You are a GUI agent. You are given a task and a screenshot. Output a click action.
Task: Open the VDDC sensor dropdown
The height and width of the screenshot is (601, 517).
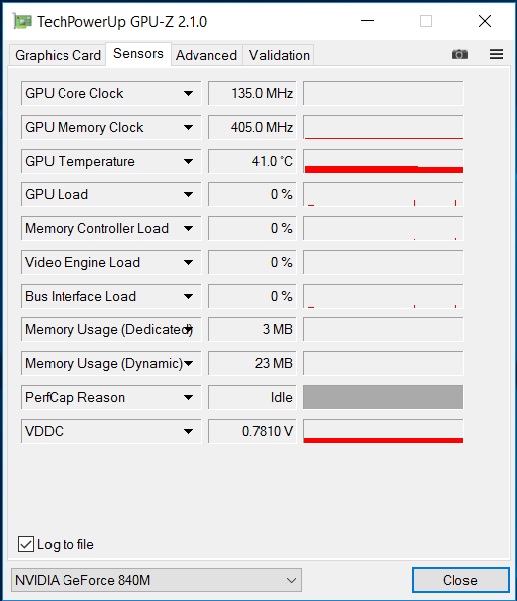111,431
